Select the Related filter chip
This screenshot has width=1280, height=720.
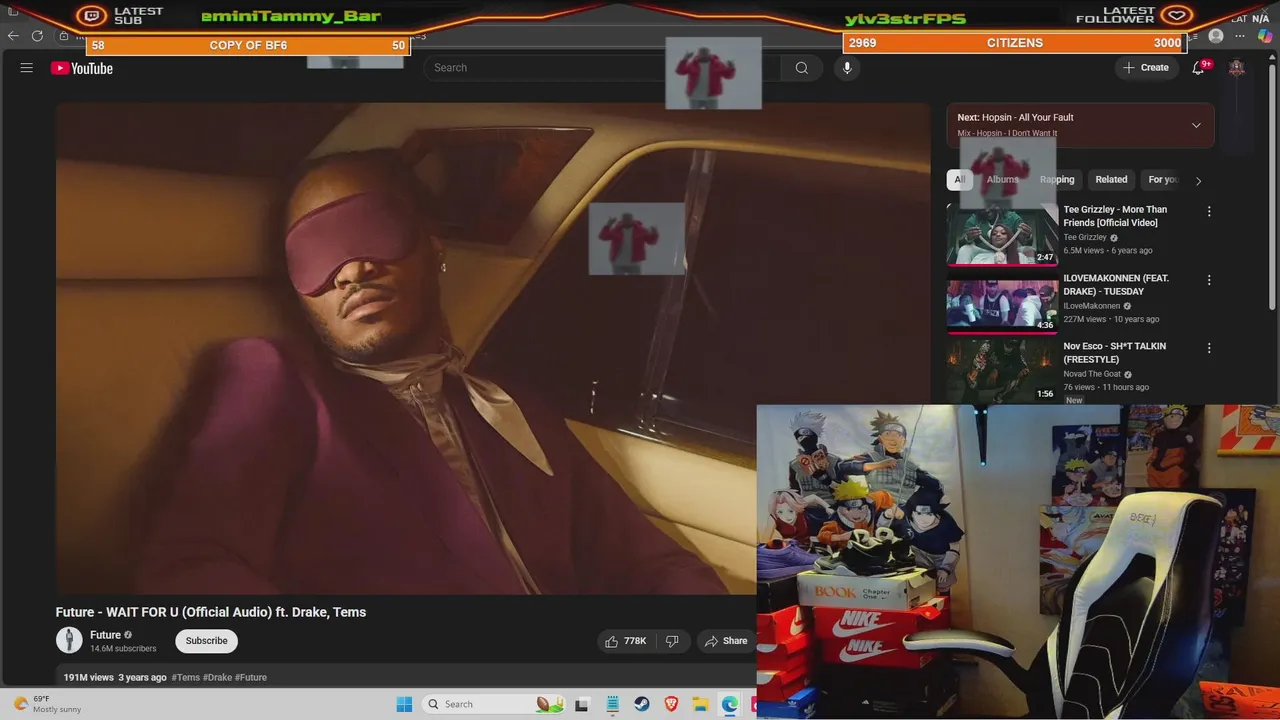click(x=1111, y=180)
